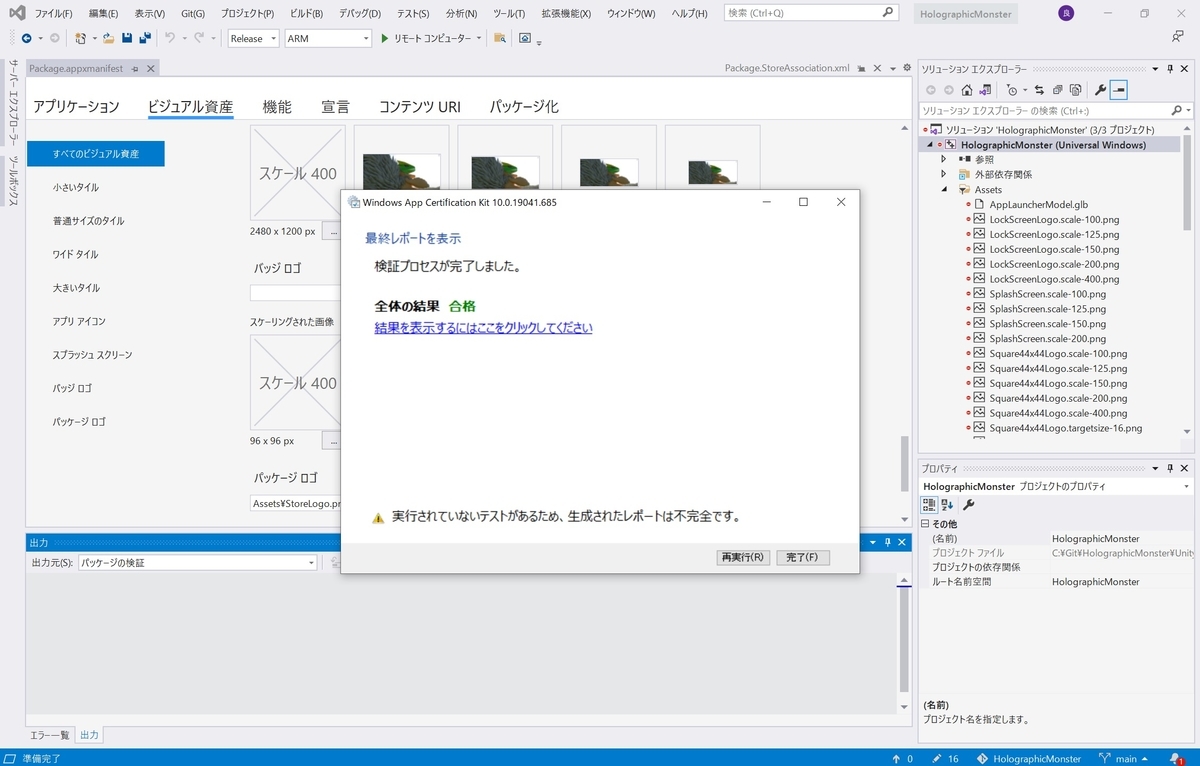Click the HolographicMonster repository in status bar
Screen dimensions: 1200x766
pyautogui.click(x=1029, y=759)
